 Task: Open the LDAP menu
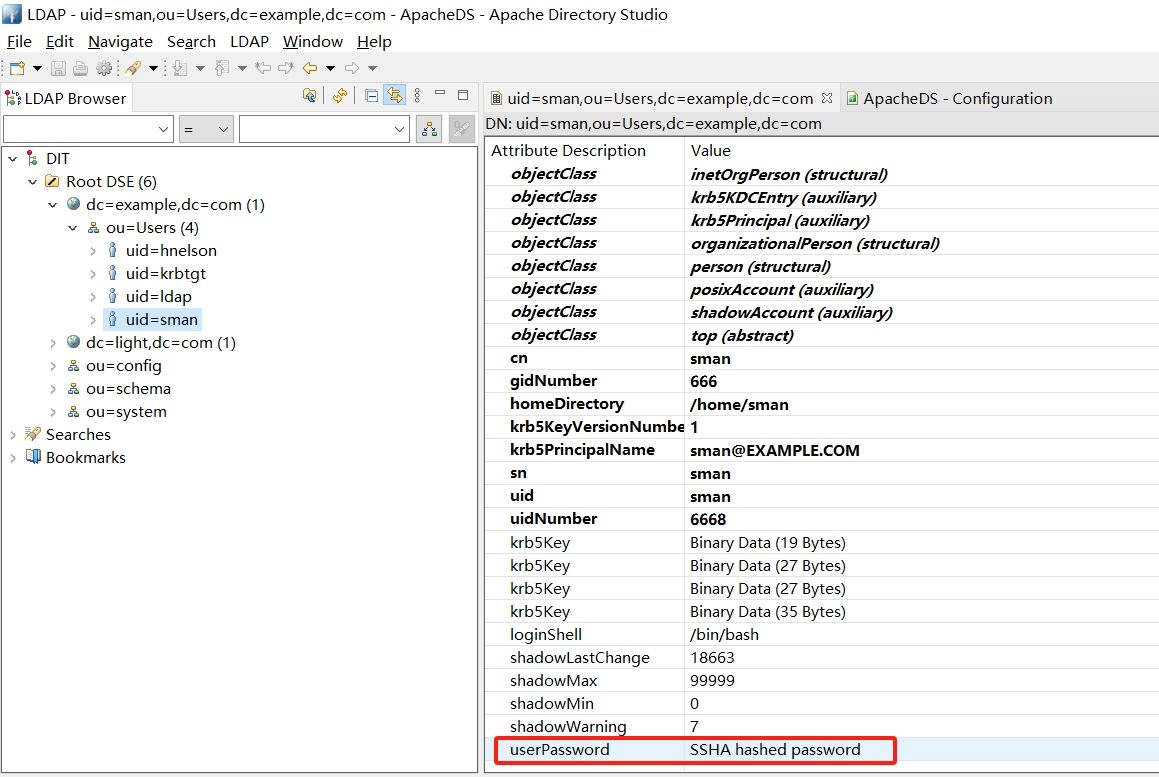coord(249,42)
